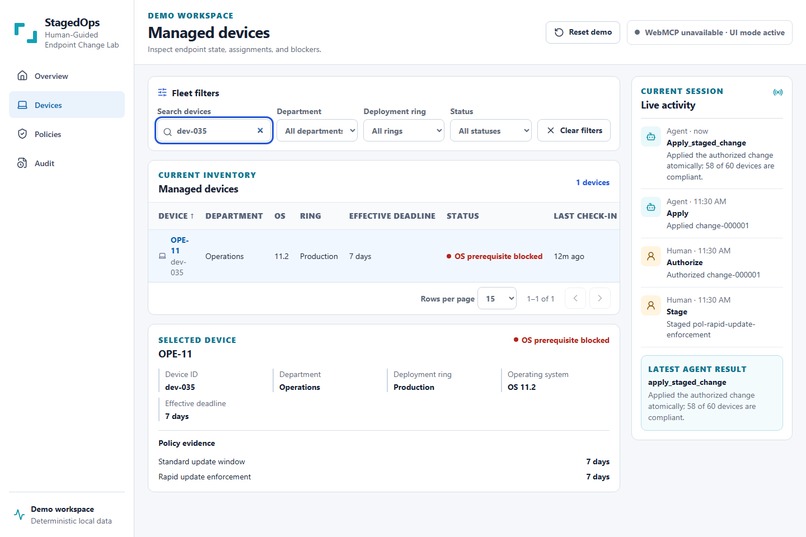
Task: Open the Status filter dropdown
Action: coord(491,131)
